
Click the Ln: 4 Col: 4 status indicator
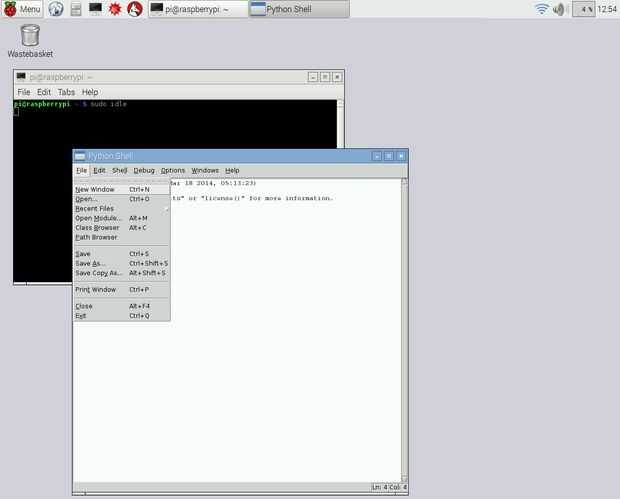389,487
